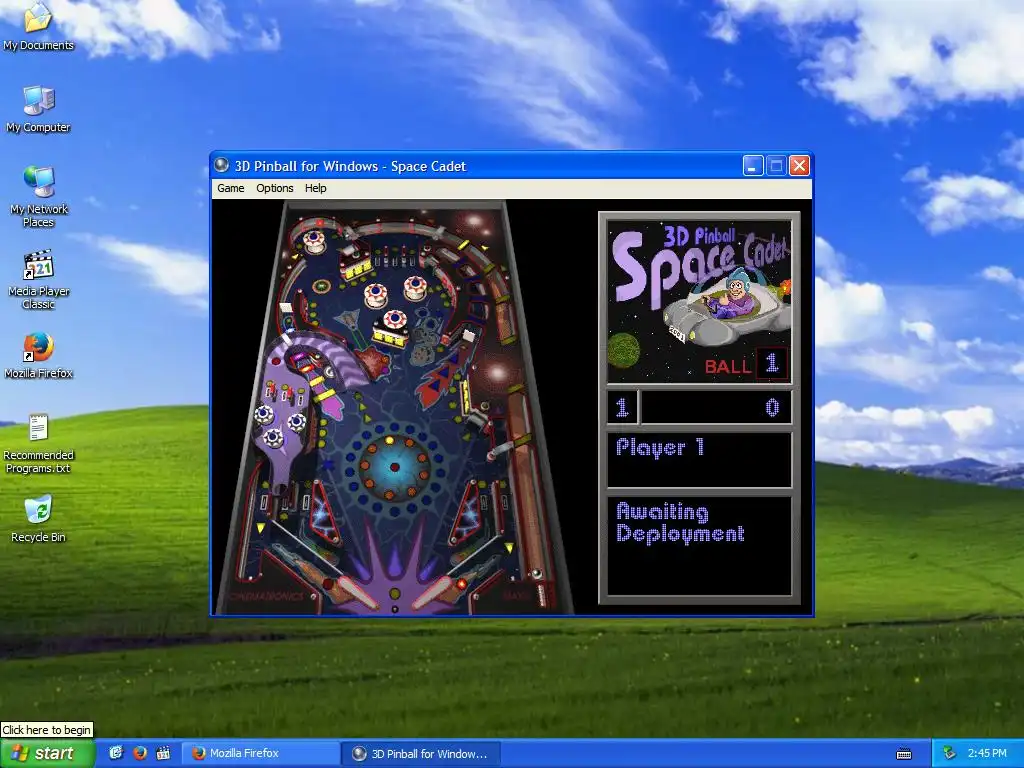Select the Recycle Bin desktop icon
The image size is (1024, 768).
tap(39, 519)
